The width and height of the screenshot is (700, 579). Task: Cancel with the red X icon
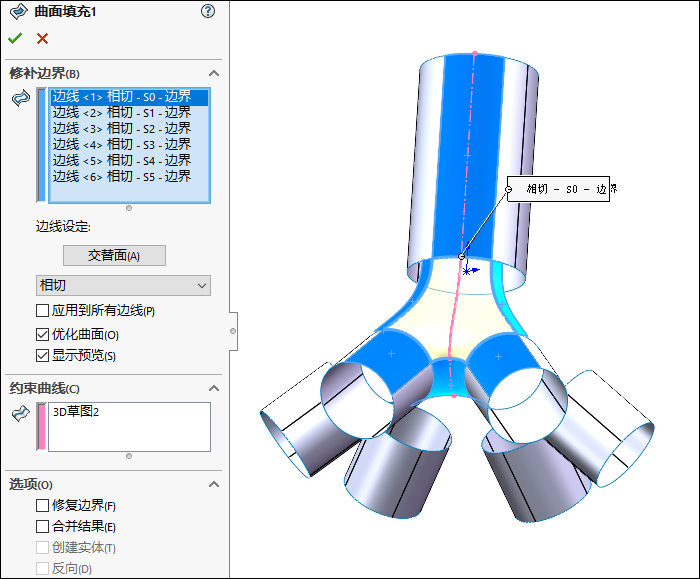tap(42, 38)
